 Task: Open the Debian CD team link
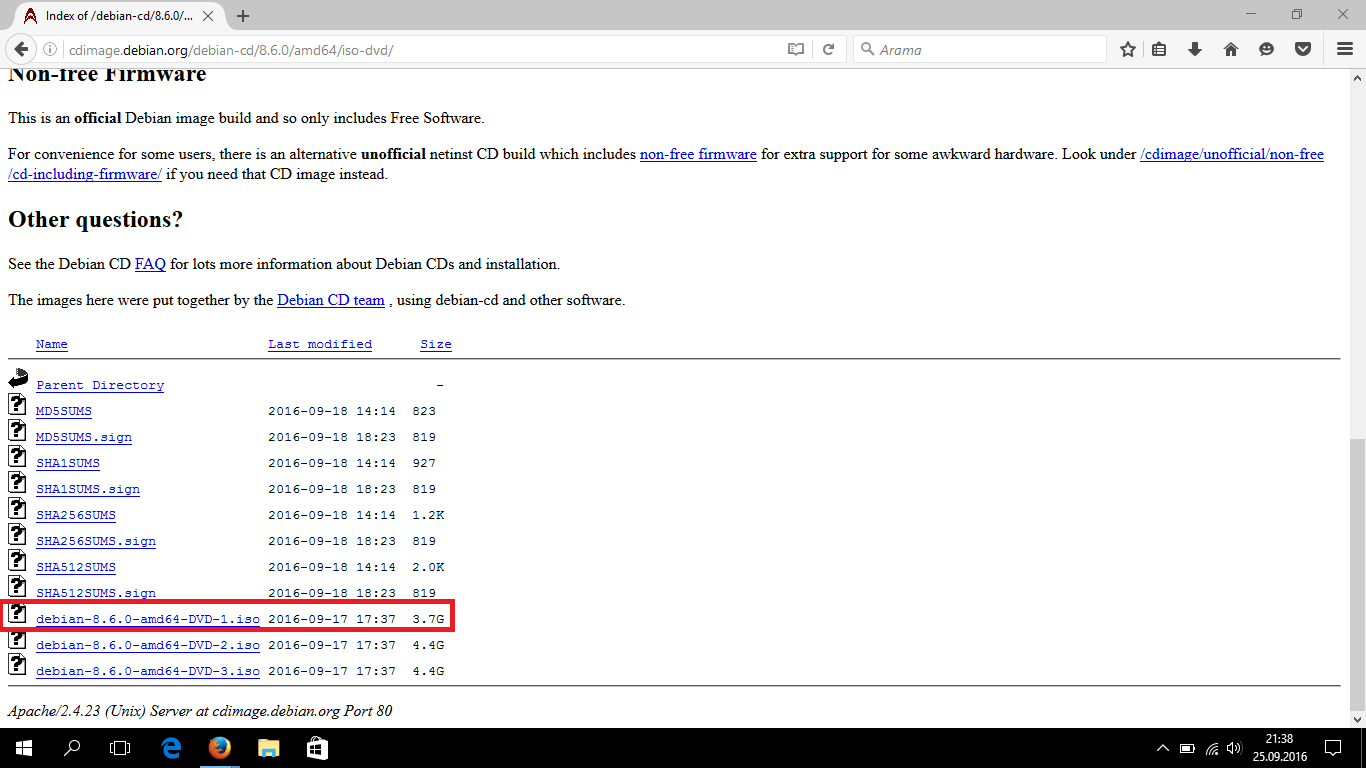pyautogui.click(x=331, y=300)
